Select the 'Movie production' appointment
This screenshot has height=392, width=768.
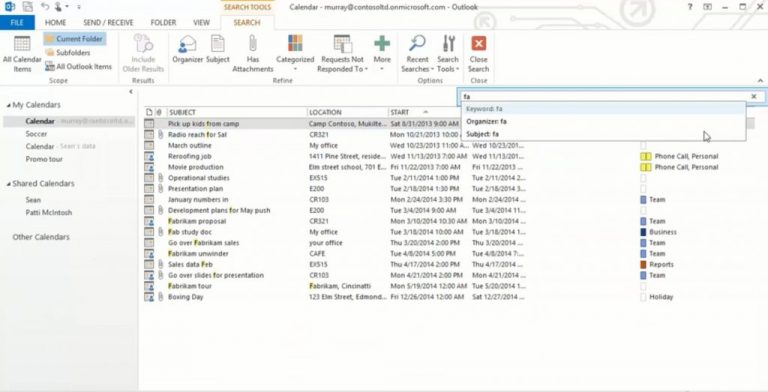pos(195,167)
